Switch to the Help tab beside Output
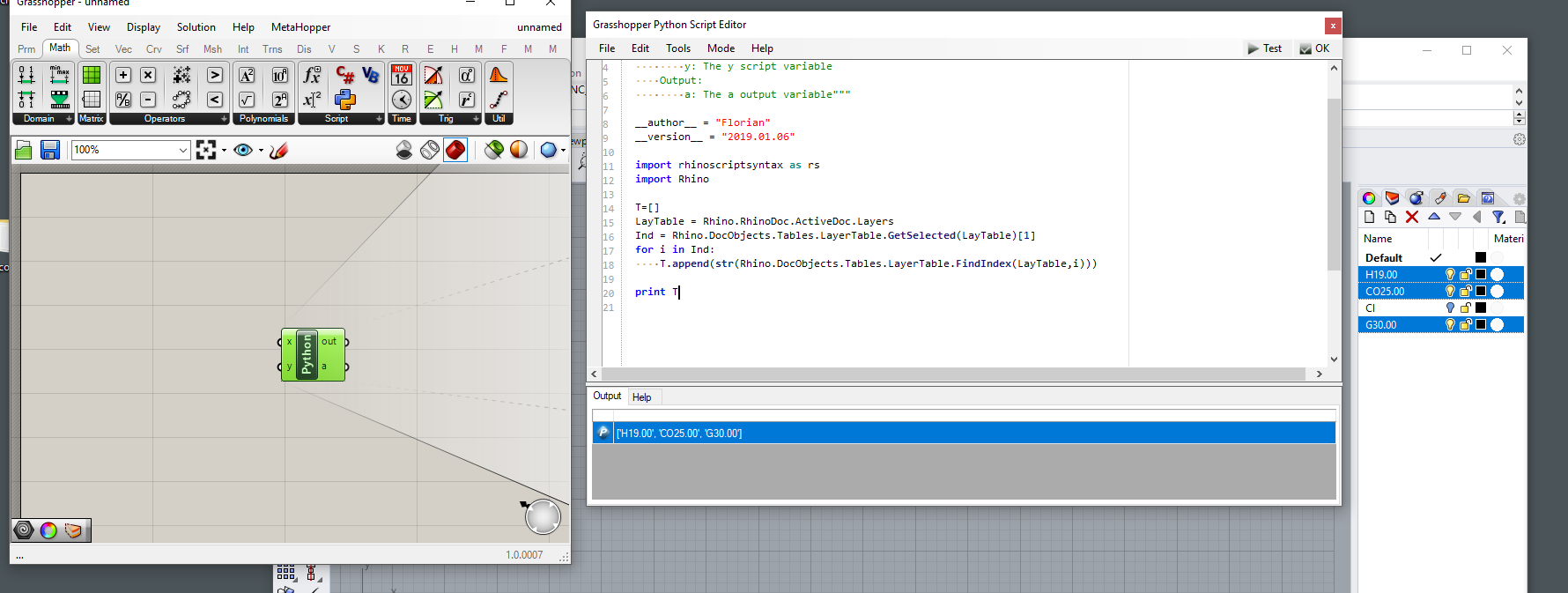1568x593 pixels. coord(641,397)
